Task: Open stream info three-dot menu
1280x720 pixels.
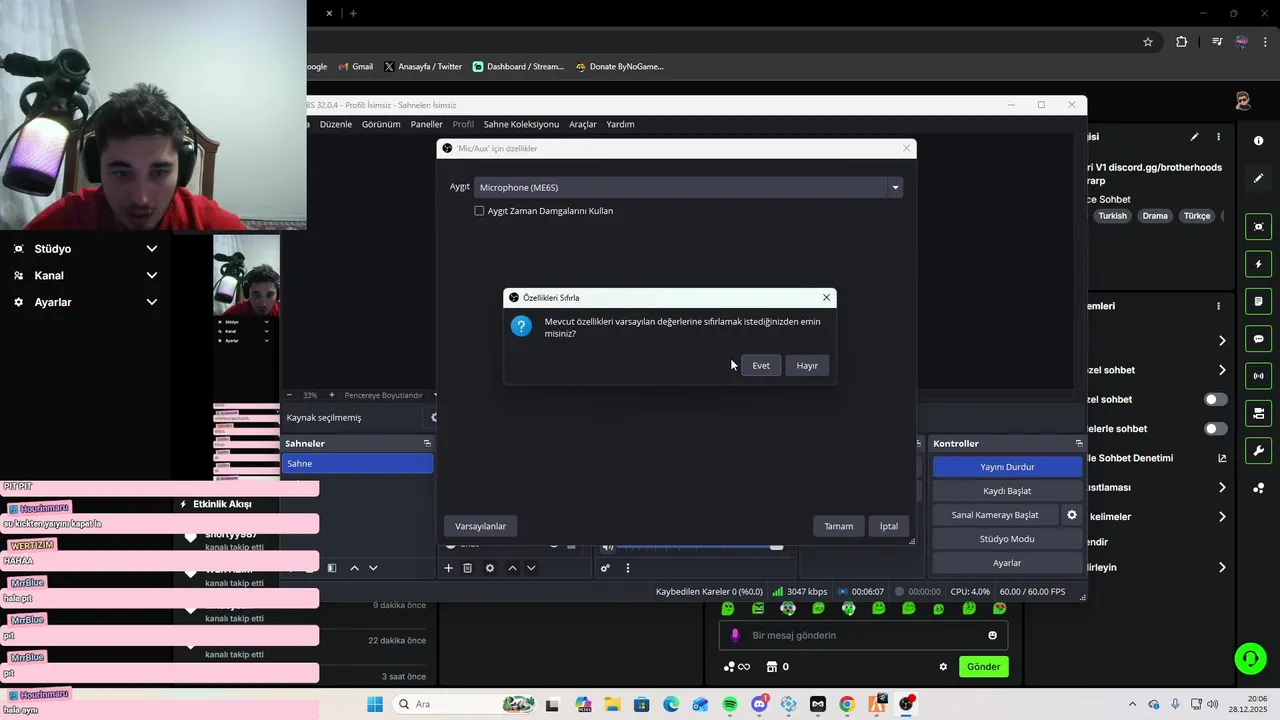Action: click(x=1218, y=137)
